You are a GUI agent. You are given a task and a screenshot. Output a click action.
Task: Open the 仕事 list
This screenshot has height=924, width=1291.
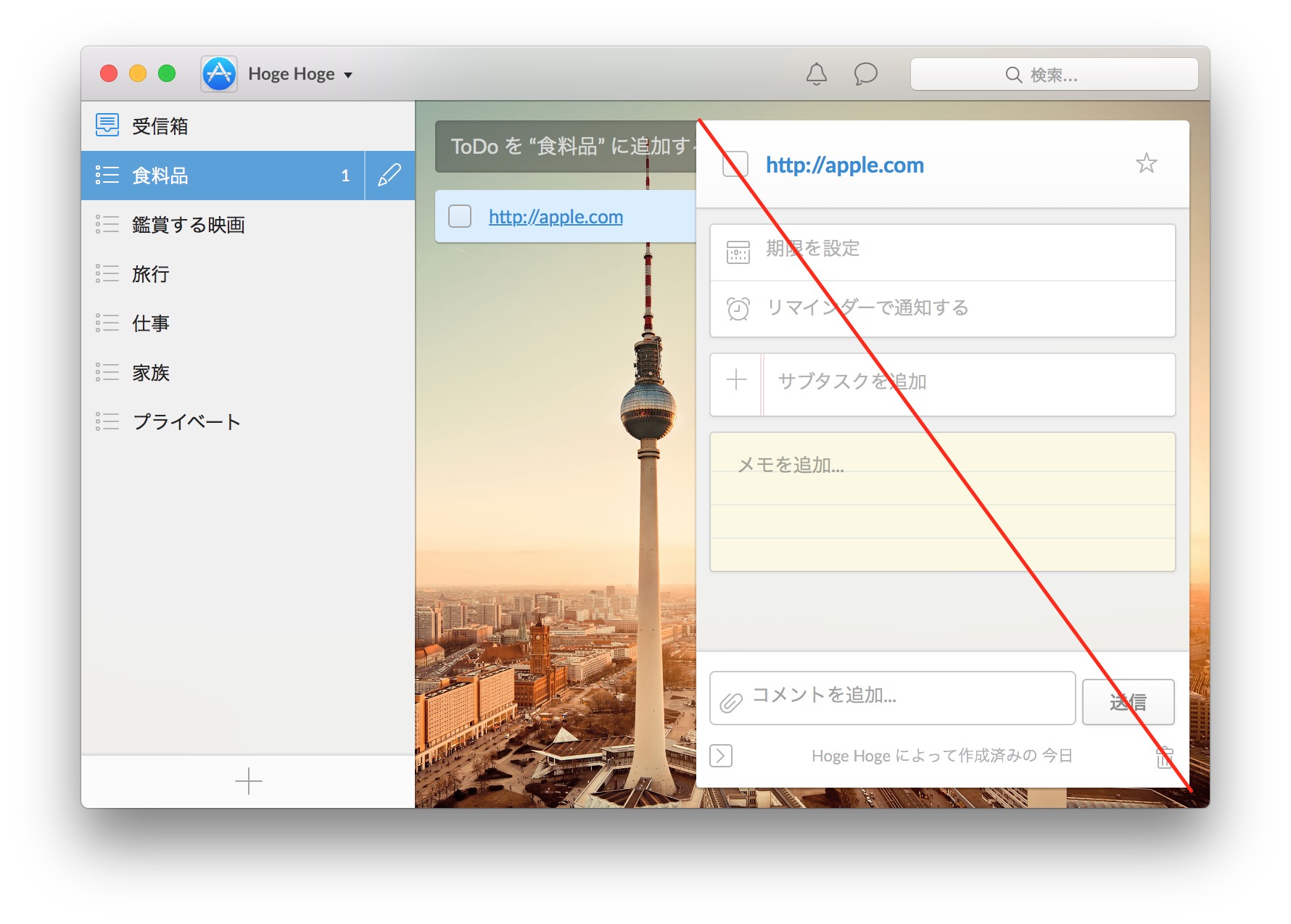pyautogui.click(x=248, y=323)
